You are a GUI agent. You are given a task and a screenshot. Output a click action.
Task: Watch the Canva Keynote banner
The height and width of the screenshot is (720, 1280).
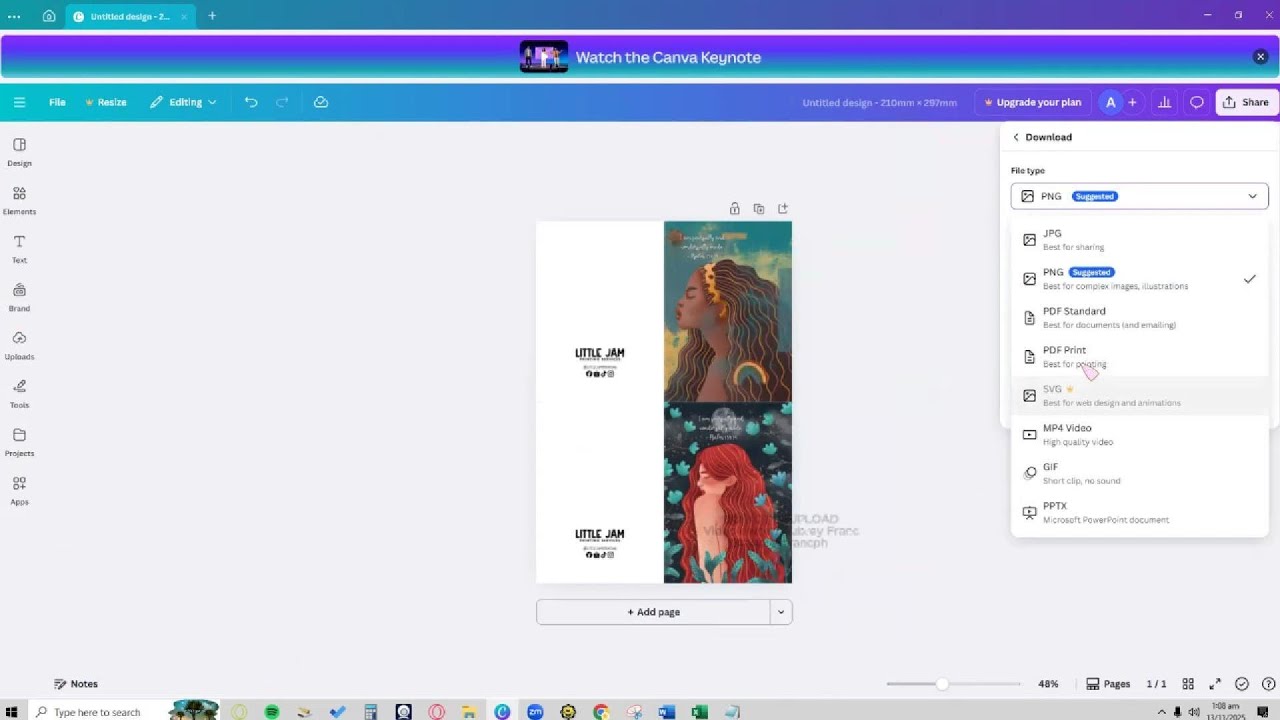pyautogui.click(x=640, y=57)
